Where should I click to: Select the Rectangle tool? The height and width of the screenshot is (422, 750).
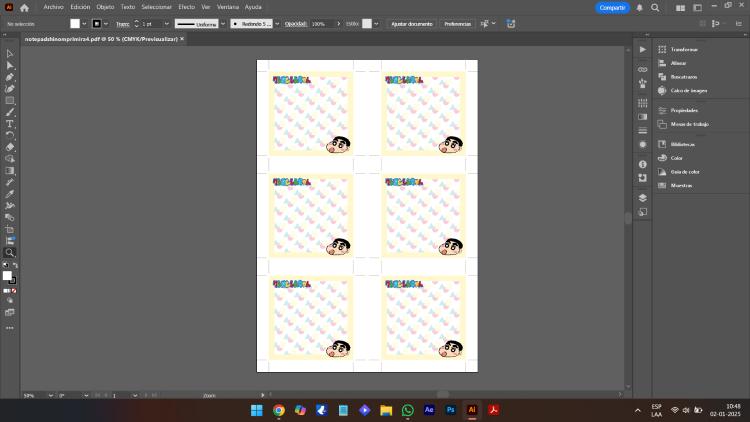point(10,100)
